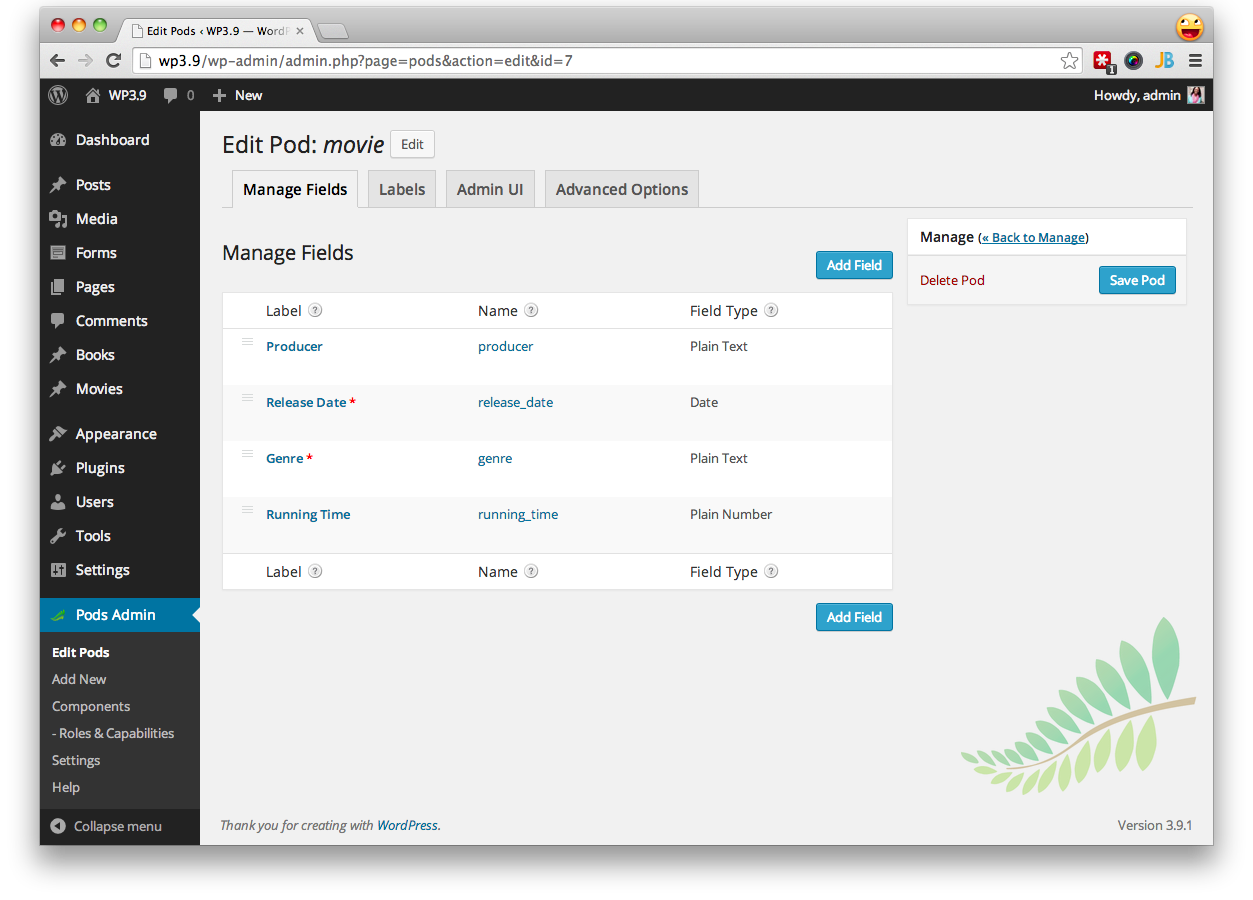Screen dimensions: 1253x900
Task: Collapse menu using the sidebar arrow
Action: pos(57,826)
